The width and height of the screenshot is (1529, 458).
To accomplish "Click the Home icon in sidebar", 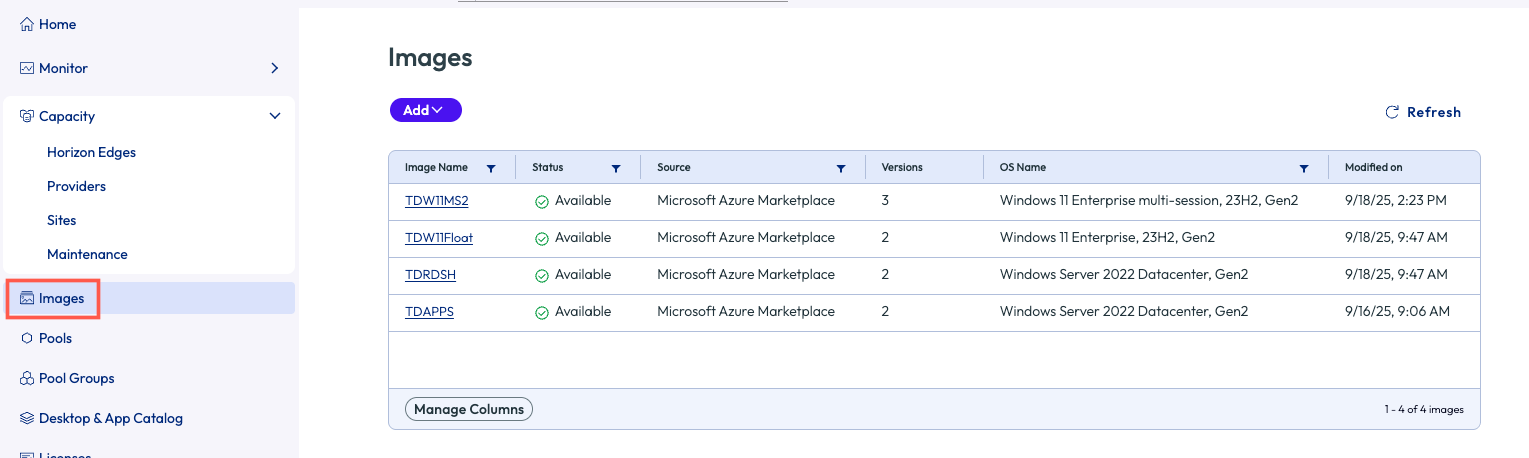I will point(27,24).
